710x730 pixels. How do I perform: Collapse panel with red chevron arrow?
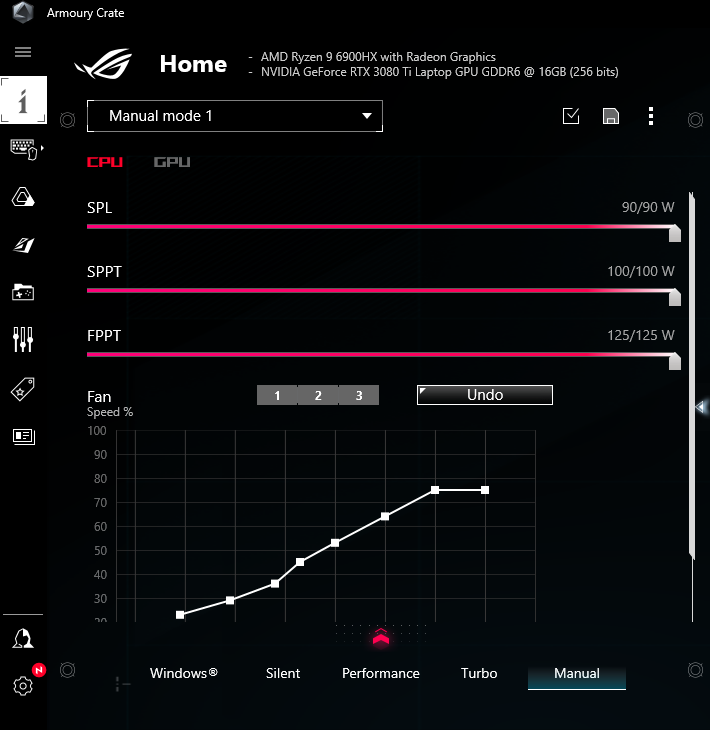[x=381, y=637]
